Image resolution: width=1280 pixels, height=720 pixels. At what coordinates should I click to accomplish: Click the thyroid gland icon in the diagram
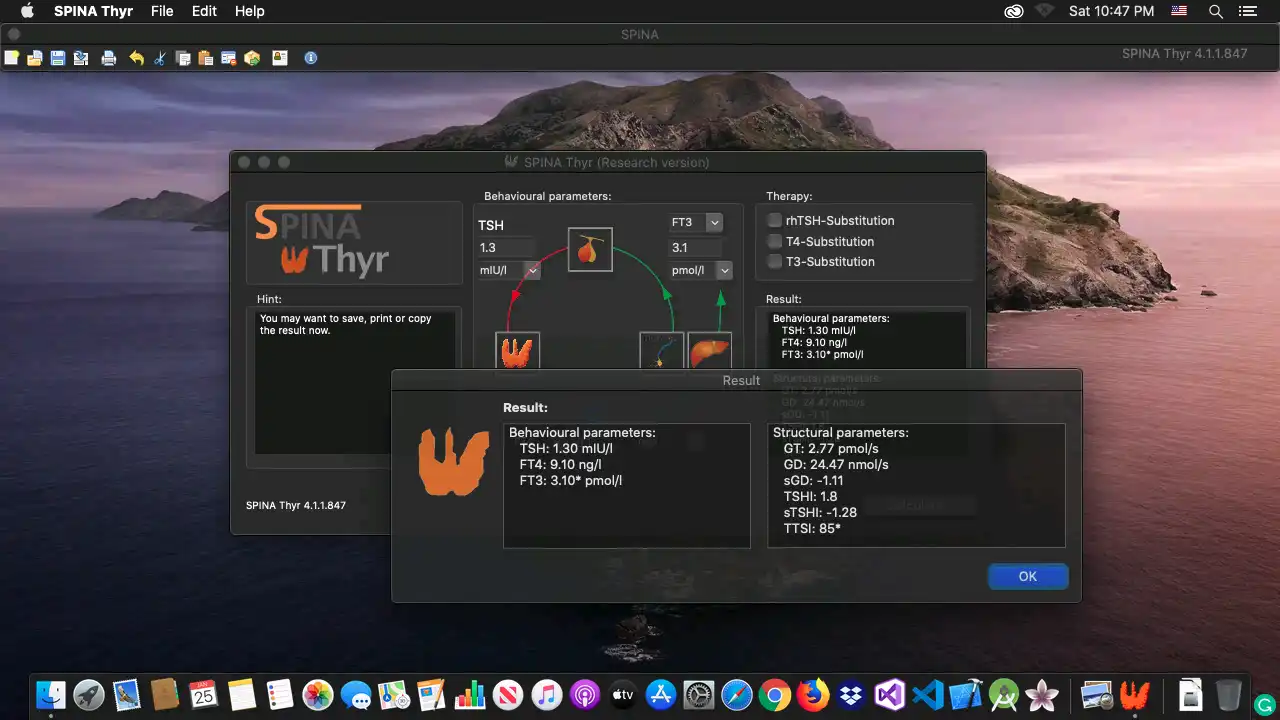pyautogui.click(x=517, y=350)
